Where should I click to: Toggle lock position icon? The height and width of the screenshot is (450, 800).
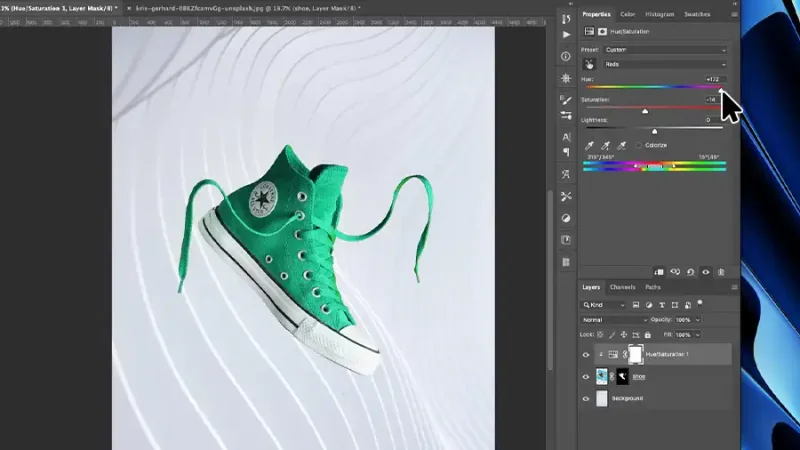623,335
